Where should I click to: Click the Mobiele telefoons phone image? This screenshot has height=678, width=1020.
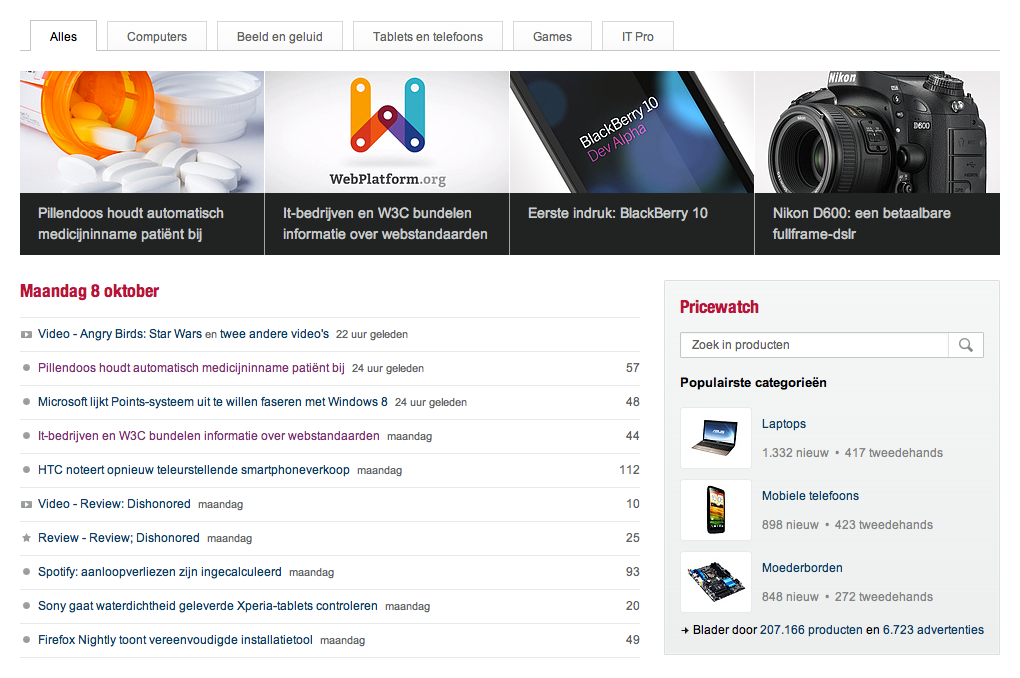pos(716,510)
